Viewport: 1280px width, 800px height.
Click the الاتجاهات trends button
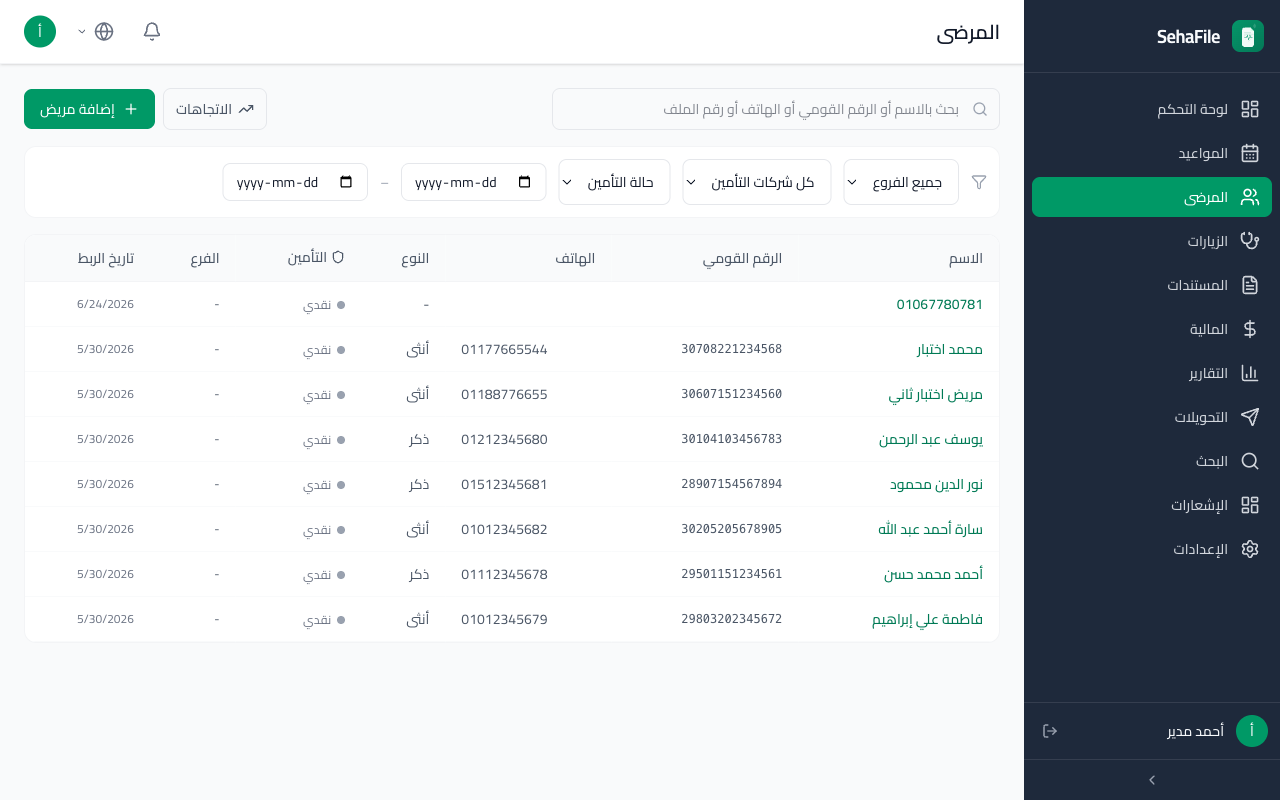[215, 109]
